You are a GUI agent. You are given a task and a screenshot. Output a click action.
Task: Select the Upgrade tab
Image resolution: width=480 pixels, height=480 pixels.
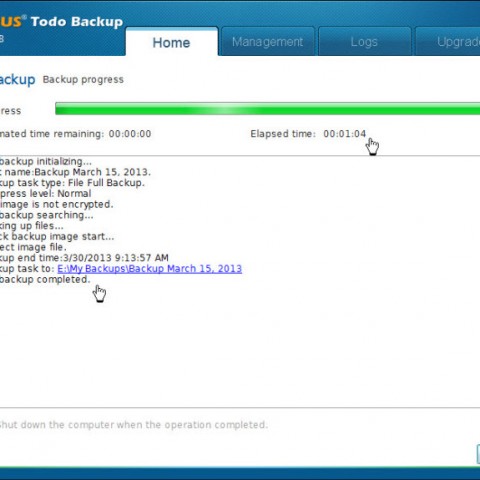point(448,42)
